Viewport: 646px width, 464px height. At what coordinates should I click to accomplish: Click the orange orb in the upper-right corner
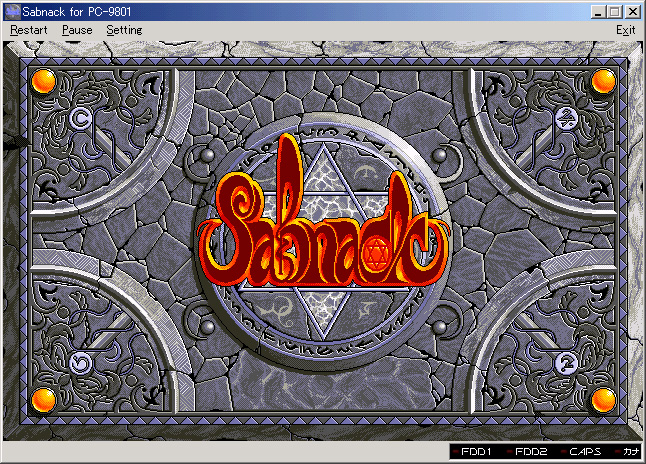pyautogui.click(x=604, y=81)
